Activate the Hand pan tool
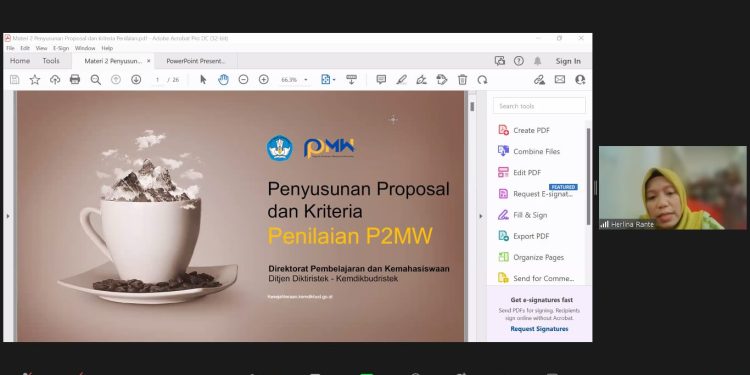 click(223, 80)
